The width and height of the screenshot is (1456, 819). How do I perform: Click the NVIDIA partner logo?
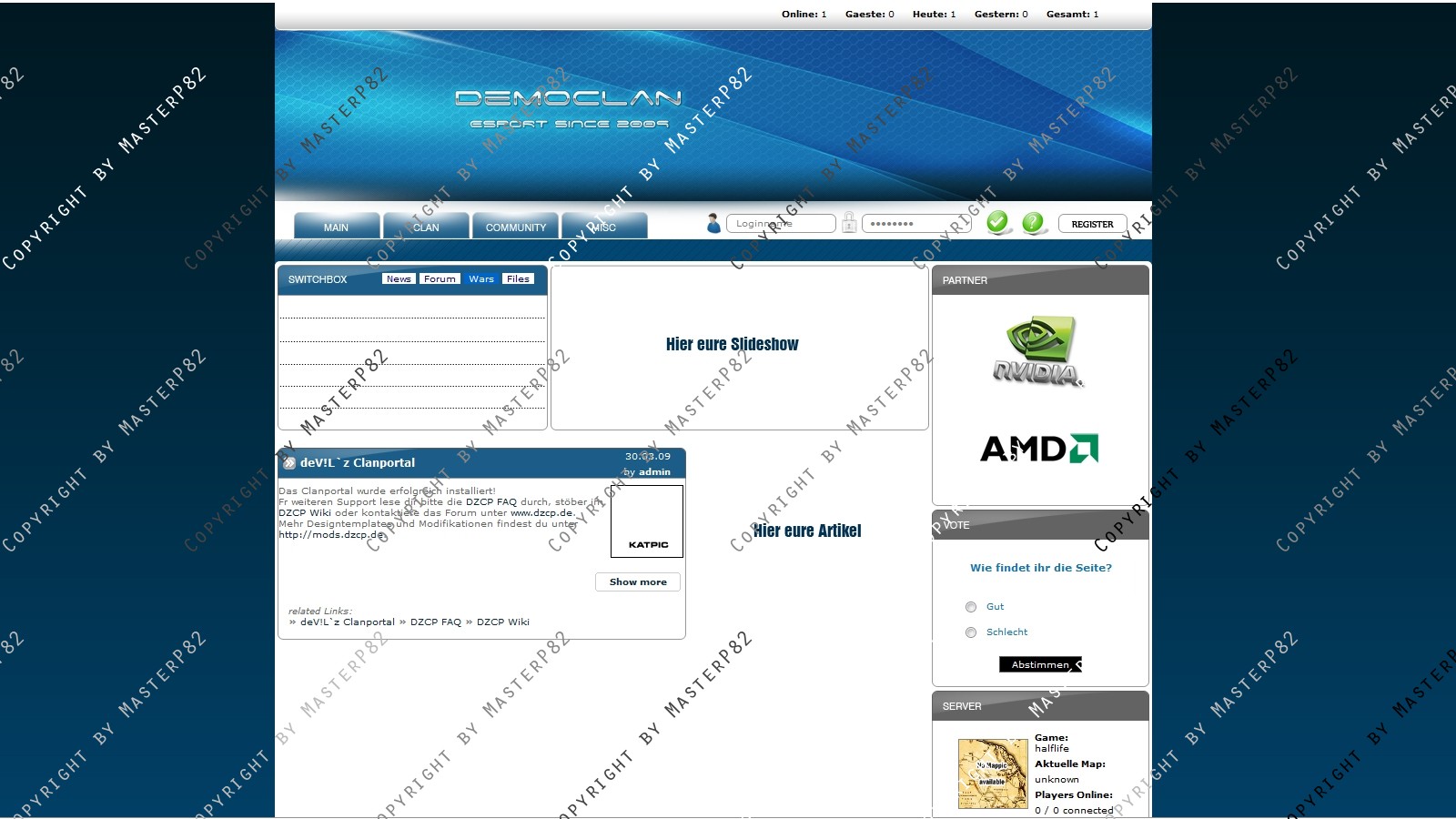(x=1038, y=351)
